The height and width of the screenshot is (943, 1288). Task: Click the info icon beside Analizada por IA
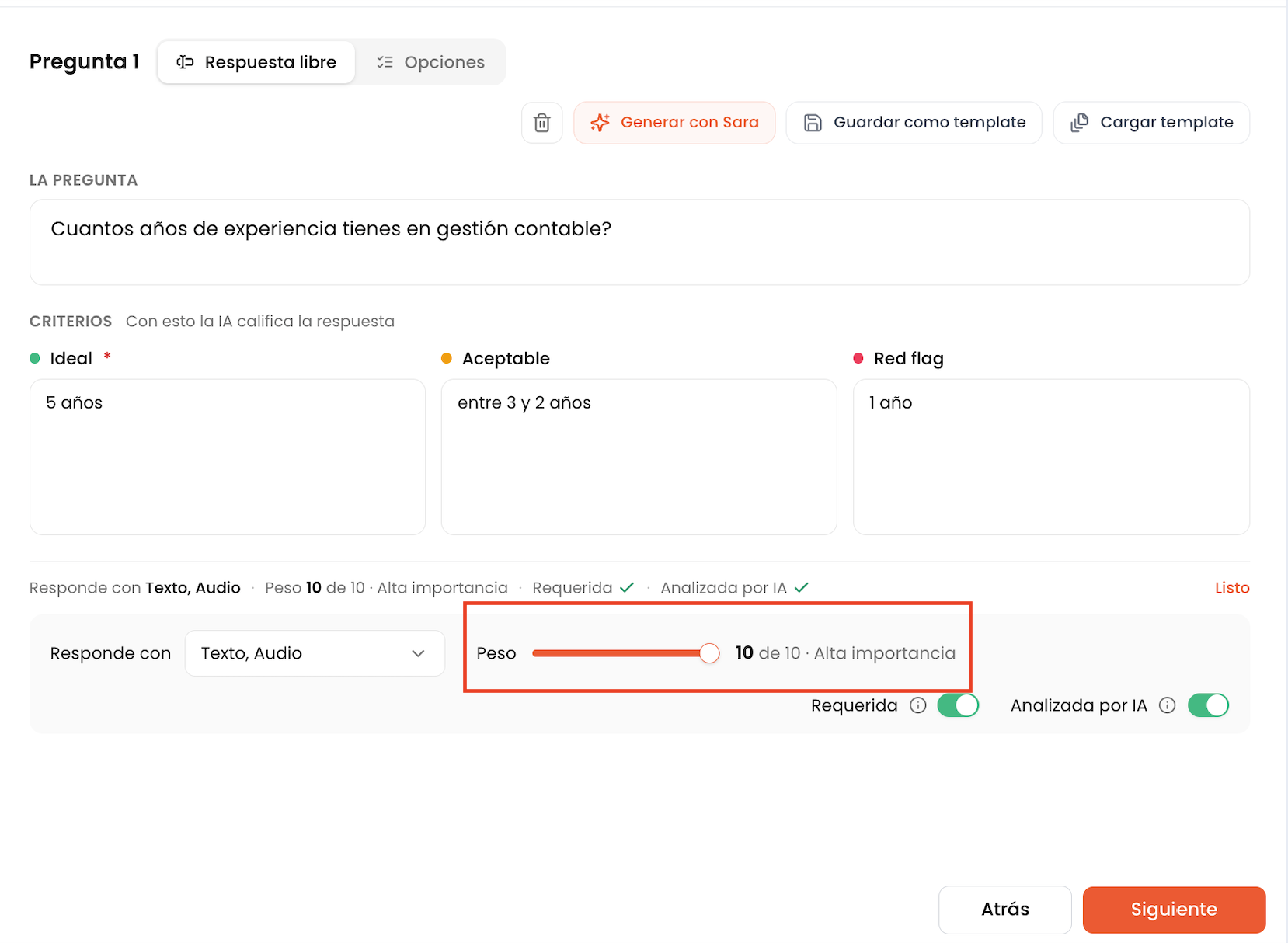coord(1167,705)
